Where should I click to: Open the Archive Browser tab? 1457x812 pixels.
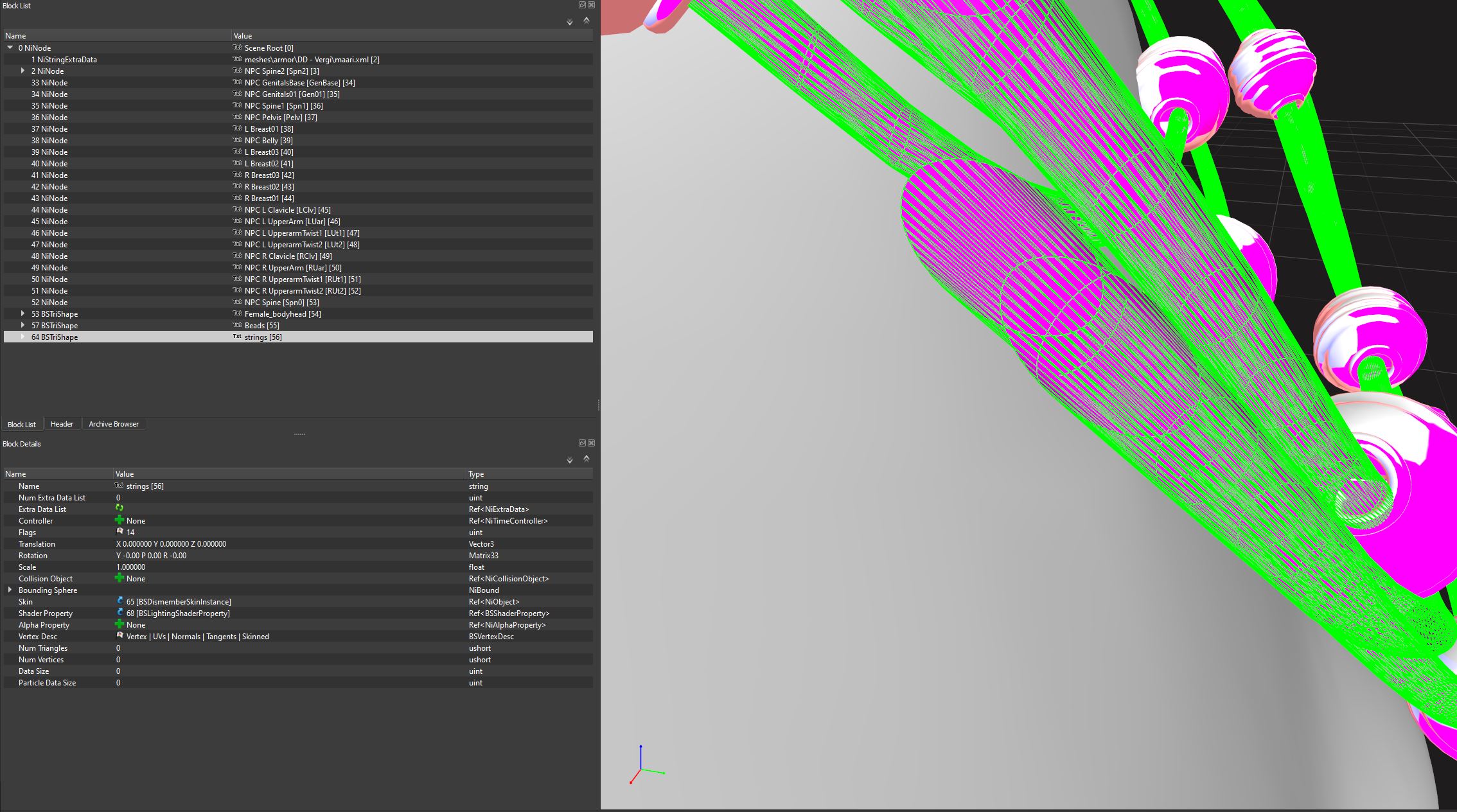click(114, 424)
